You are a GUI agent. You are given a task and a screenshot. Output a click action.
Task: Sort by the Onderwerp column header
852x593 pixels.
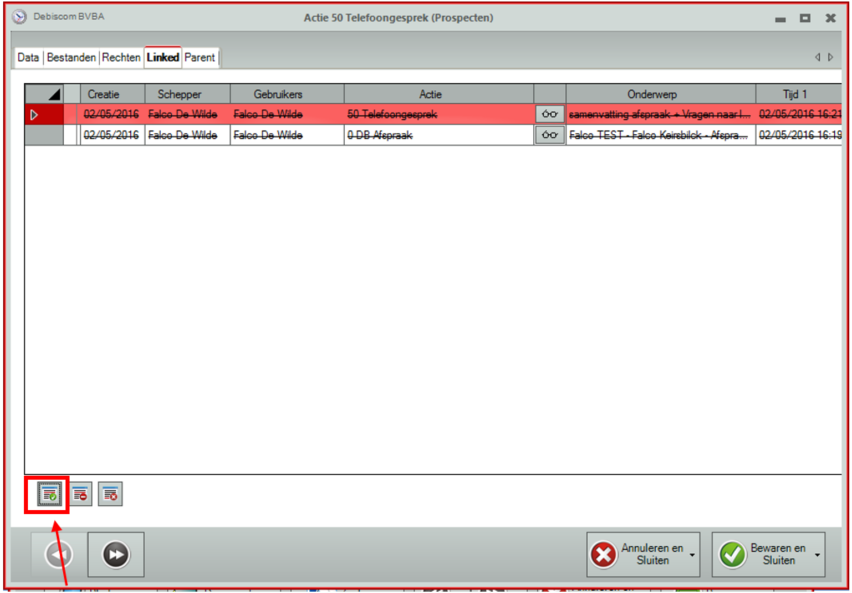[x=660, y=94]
